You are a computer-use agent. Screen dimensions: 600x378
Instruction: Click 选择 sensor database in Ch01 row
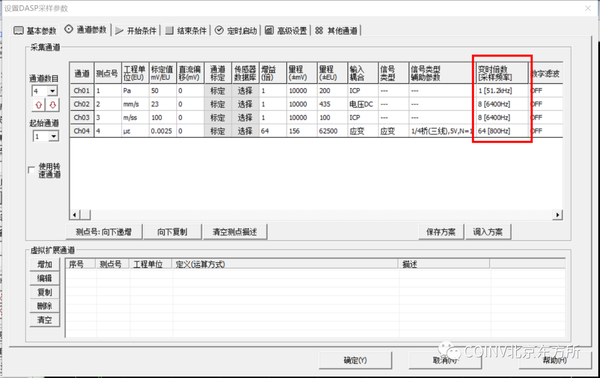pos(245,91)
